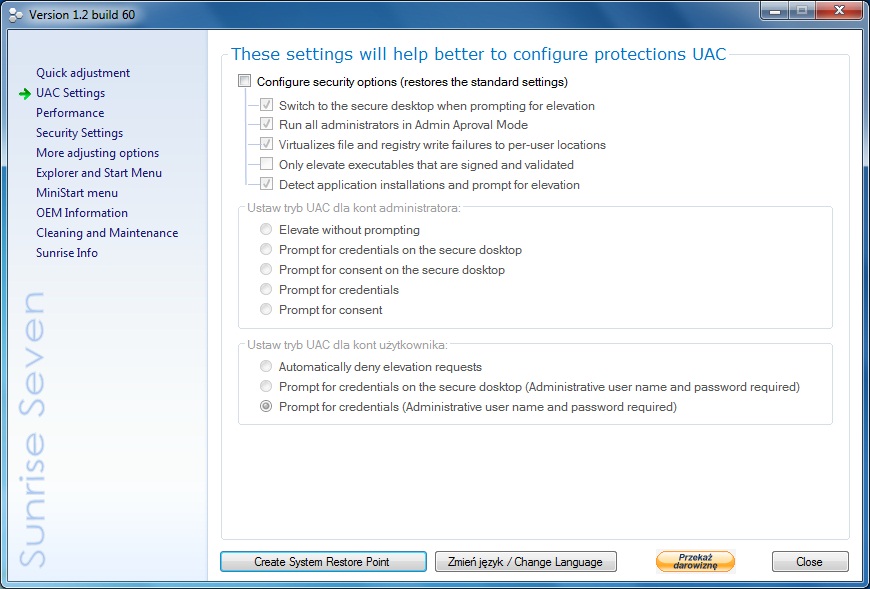Switch to Explorer and Start Menu page
The width and height of the screenshot is (870, 589).
coord(99,173)
